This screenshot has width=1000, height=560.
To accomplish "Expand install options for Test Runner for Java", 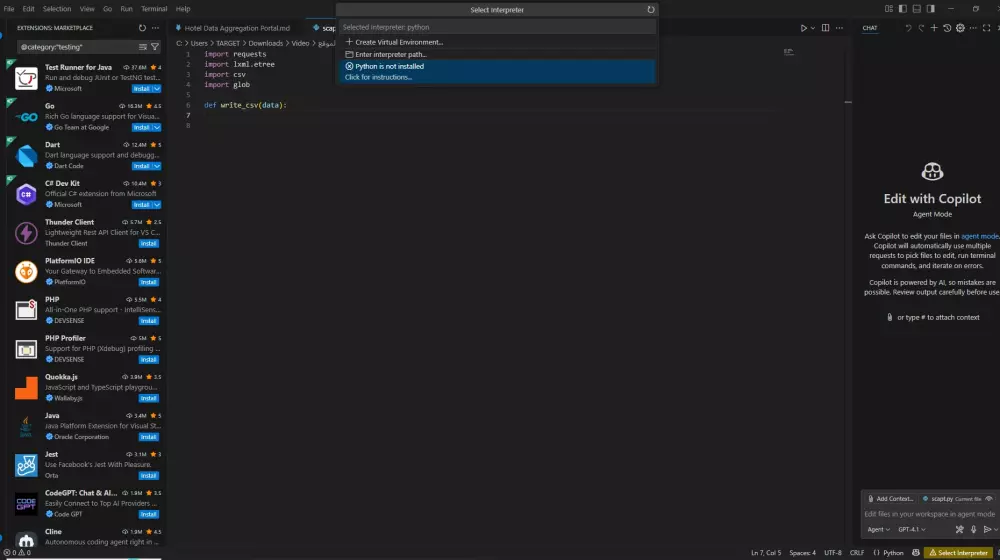I will (x=157, y=89).
